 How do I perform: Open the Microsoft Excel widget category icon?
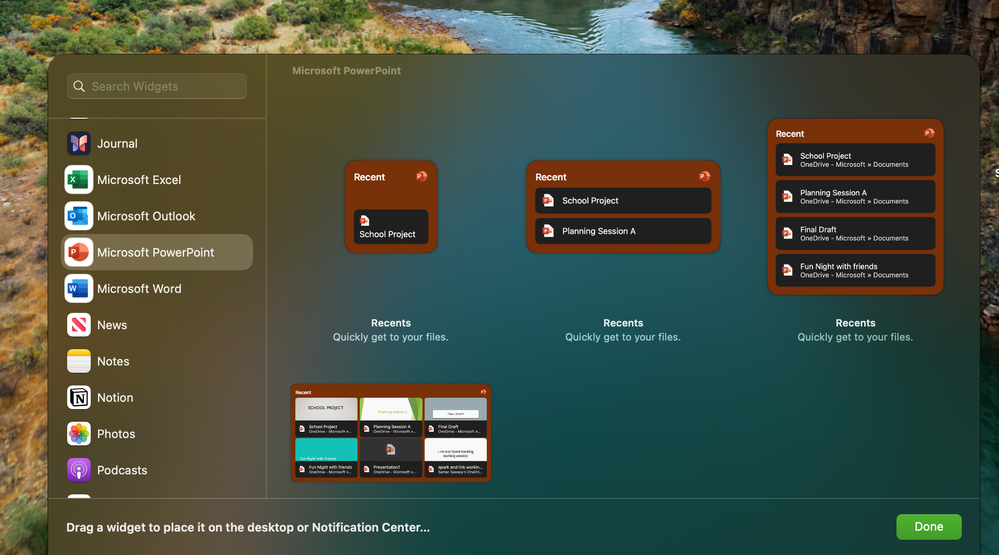79,180
